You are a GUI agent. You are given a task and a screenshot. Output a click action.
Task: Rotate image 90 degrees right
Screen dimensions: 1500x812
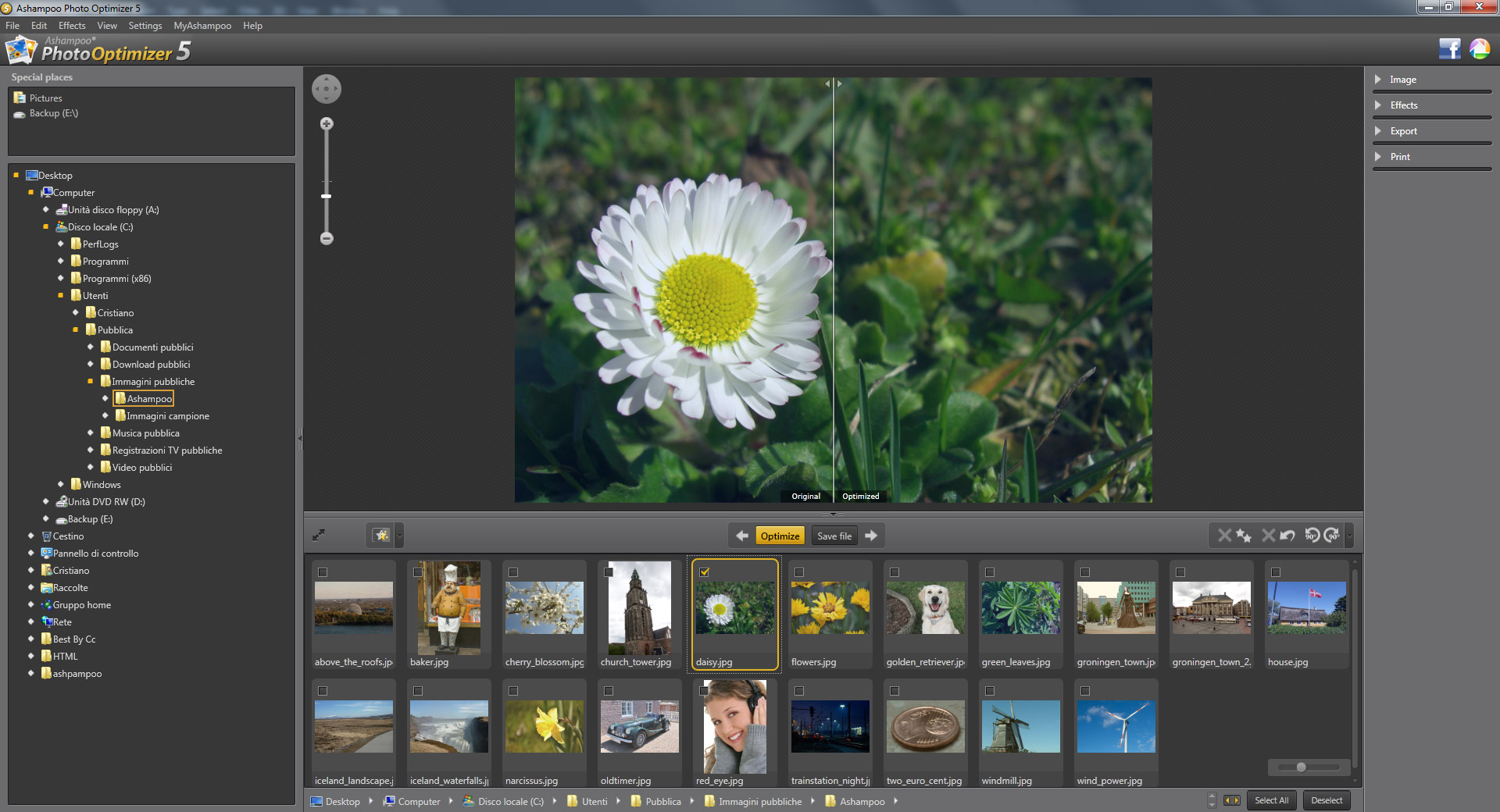pyautogui.click(x=1332, y=535)
